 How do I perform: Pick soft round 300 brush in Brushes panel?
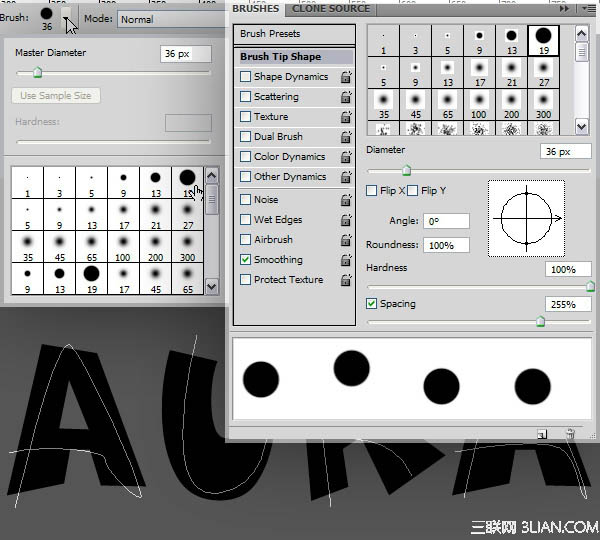[543, 105]
